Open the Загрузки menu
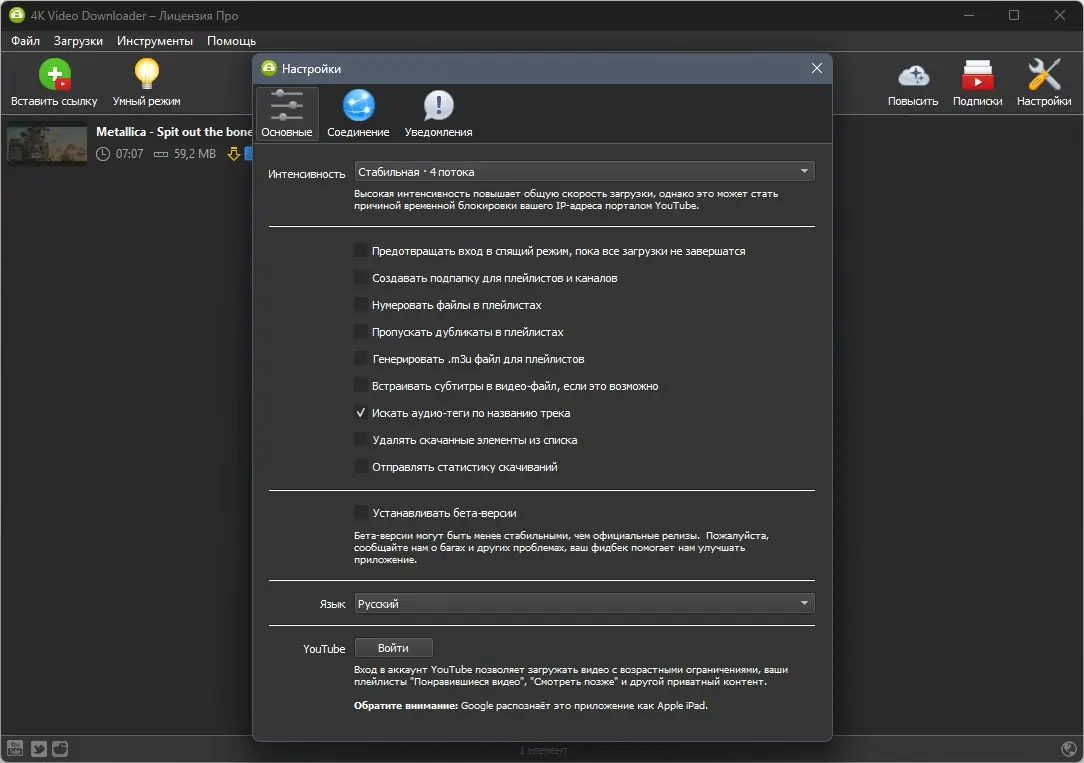Image resolution: width=1084 pixels, height=763 pixels. [78, 41]
